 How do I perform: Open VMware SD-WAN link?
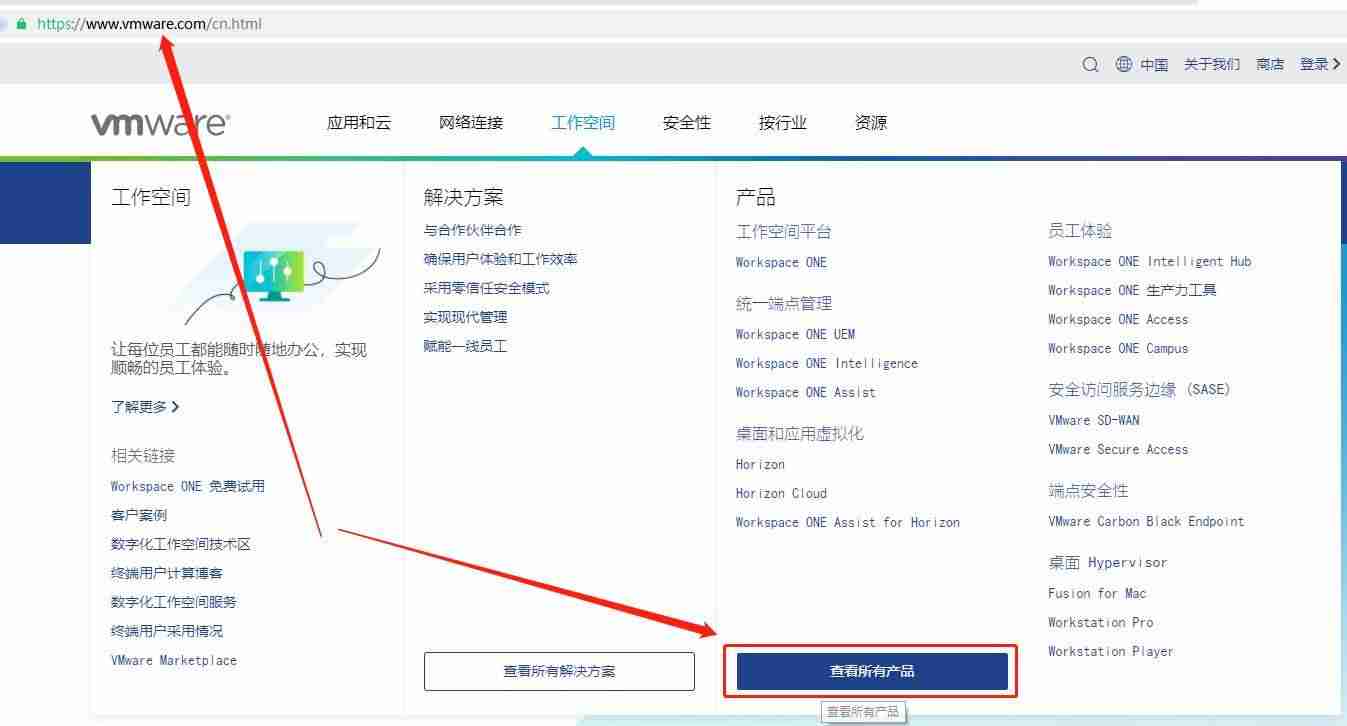1093,420
